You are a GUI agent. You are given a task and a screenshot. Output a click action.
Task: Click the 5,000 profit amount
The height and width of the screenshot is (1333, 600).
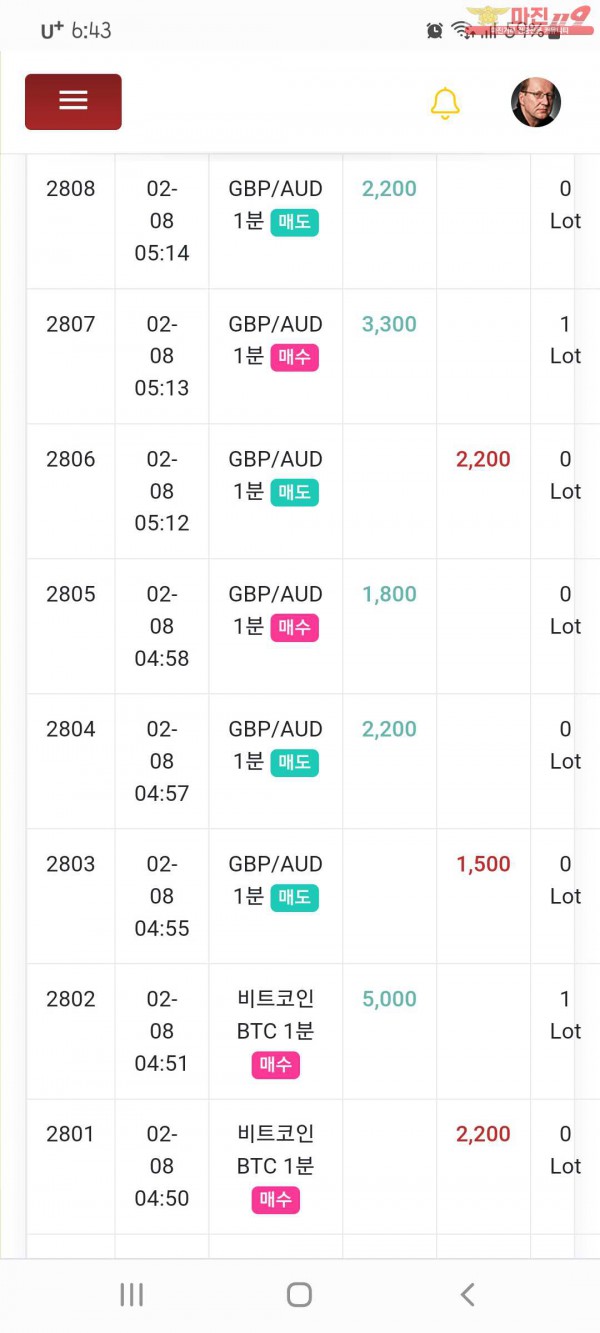coord(389,999)
